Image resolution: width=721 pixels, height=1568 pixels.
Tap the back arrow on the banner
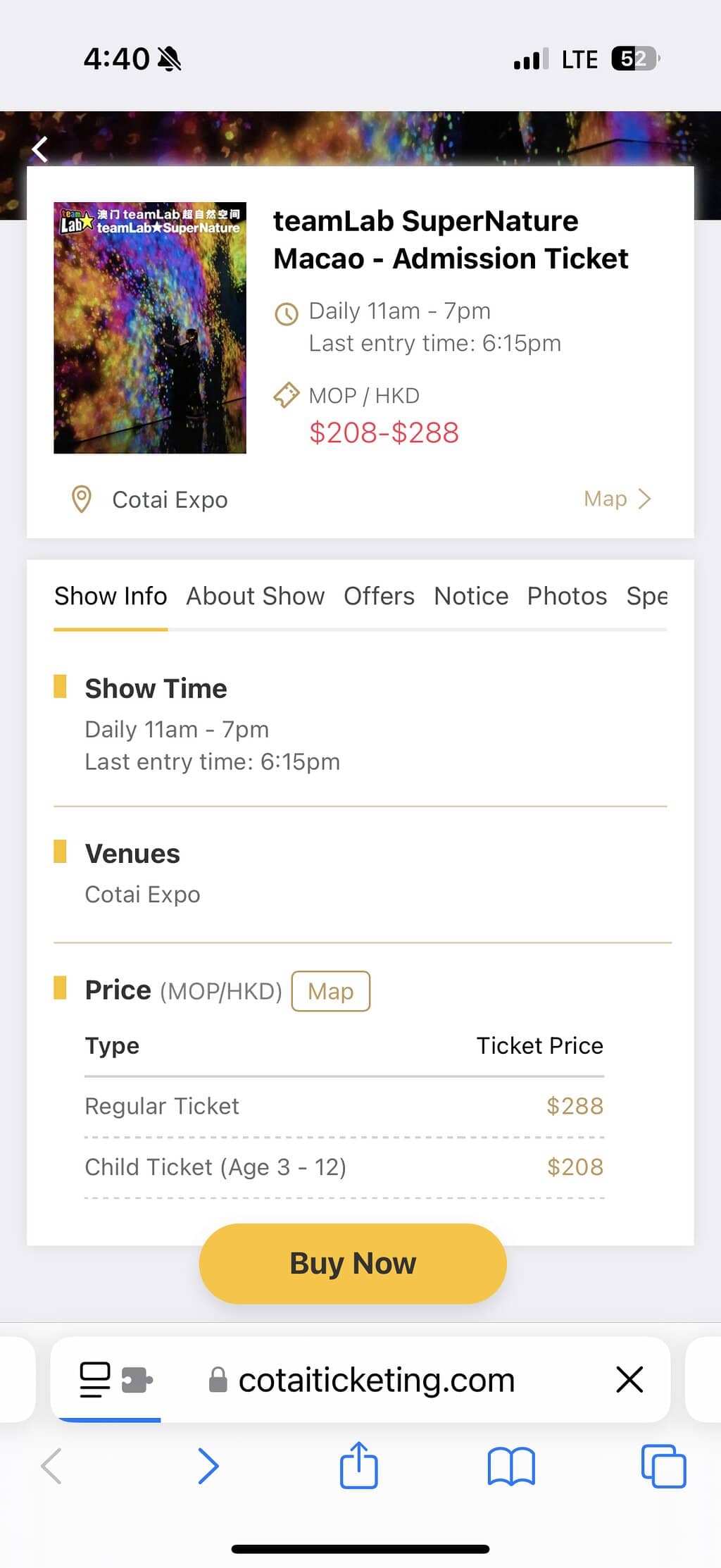40,149
